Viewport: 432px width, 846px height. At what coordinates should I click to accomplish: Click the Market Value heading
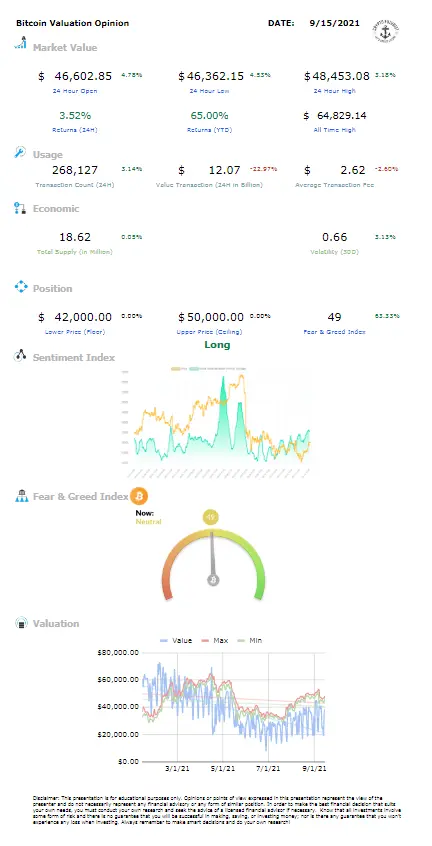coord(65,47)
